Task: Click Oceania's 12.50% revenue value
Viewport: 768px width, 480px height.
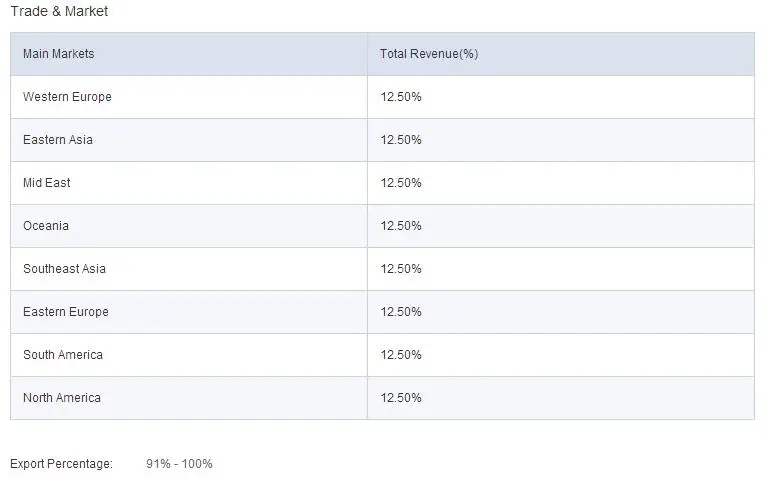Action: 401,226
